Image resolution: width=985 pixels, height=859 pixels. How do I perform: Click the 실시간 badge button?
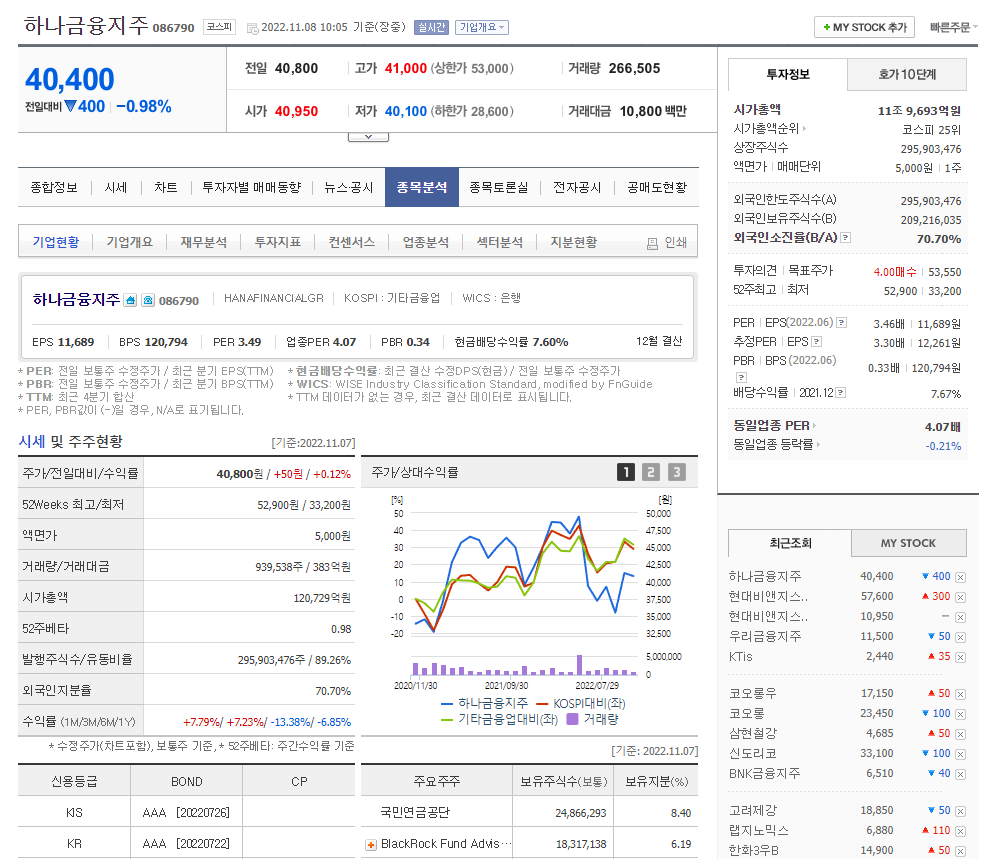(x=431, y=27)
